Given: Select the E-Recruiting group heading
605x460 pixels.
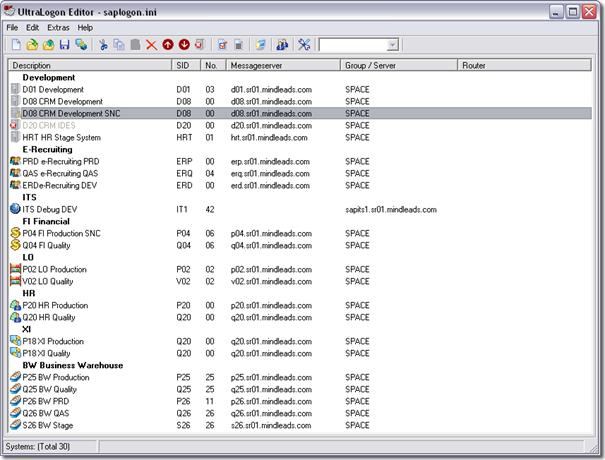Looking at the screenshot, I should [x=47, y=149].
